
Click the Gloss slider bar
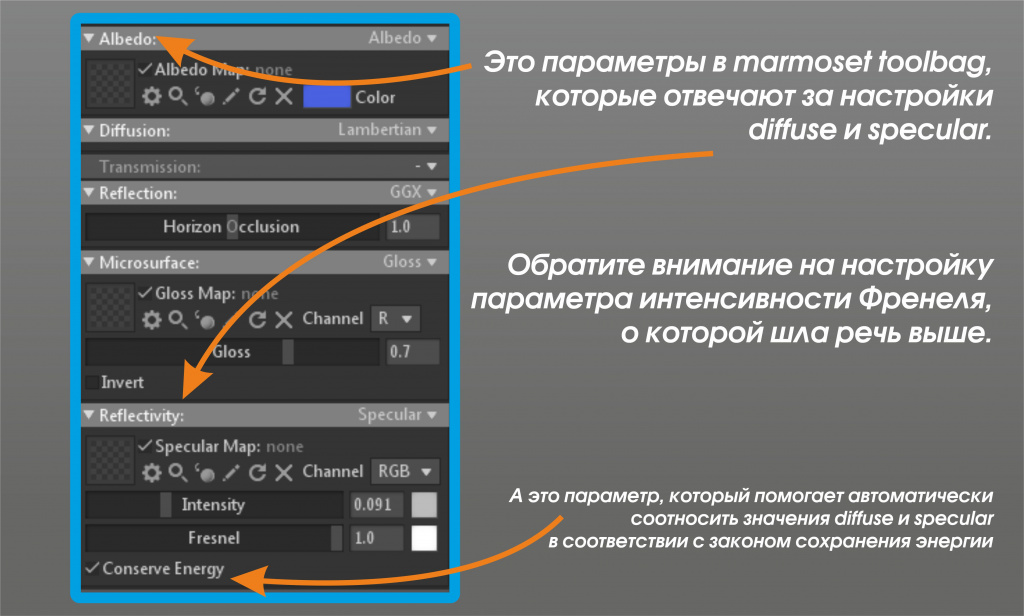(232, 352)
